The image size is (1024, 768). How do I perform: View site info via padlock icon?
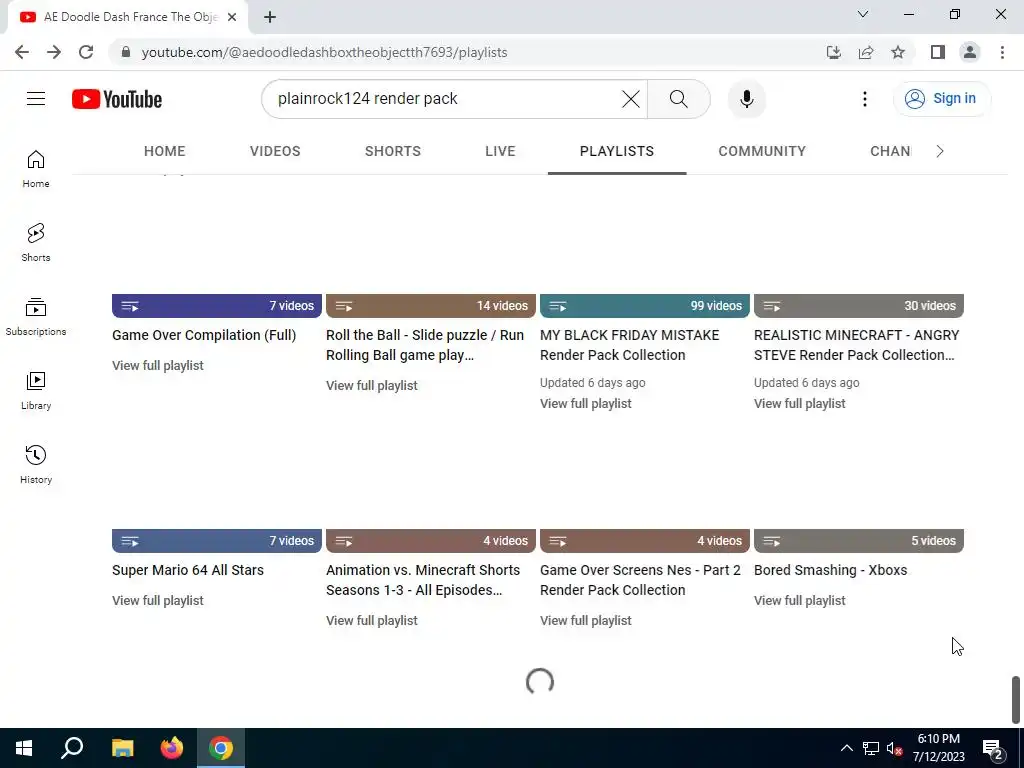126,52
